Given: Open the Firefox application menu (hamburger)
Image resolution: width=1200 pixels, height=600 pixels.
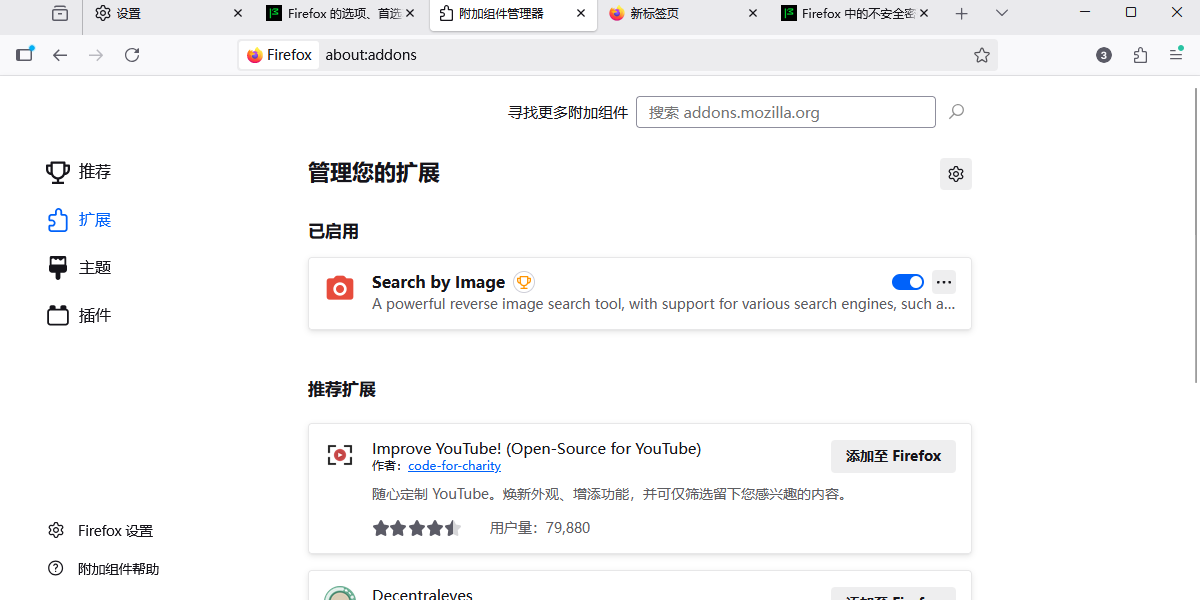Looking at the screenshot, I should [x=1176, y=55].
